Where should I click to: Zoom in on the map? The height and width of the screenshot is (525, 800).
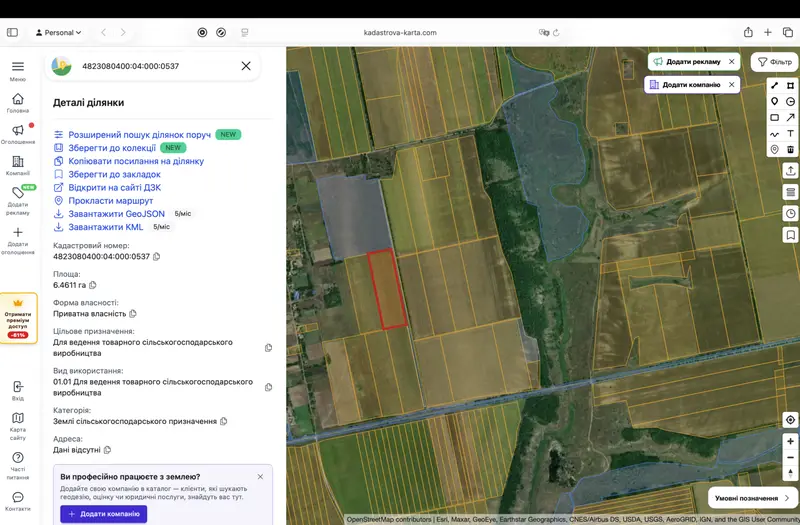(x=790, y=441)
